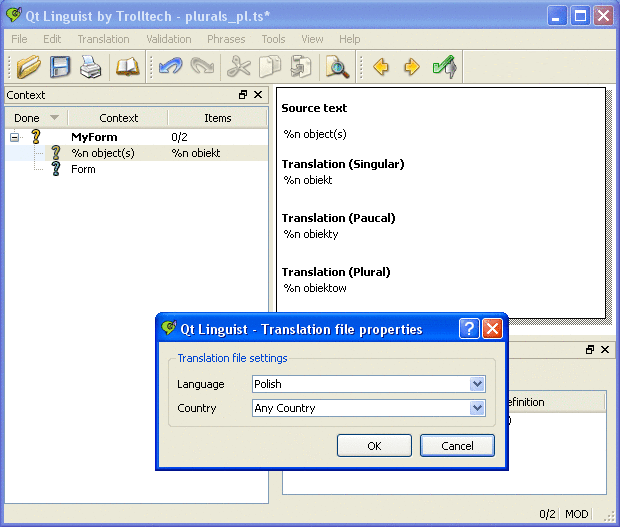Mark done and next with green check icon
This screenshot has height=527, width=620.
click(444, 66)
